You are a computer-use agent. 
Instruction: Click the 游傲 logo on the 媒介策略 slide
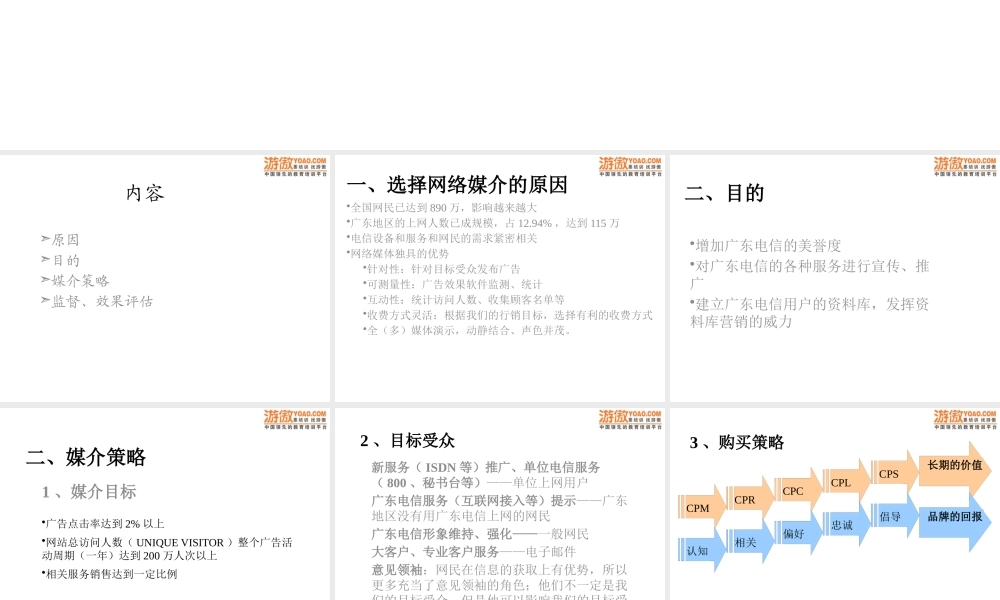(x=295, y=419)
